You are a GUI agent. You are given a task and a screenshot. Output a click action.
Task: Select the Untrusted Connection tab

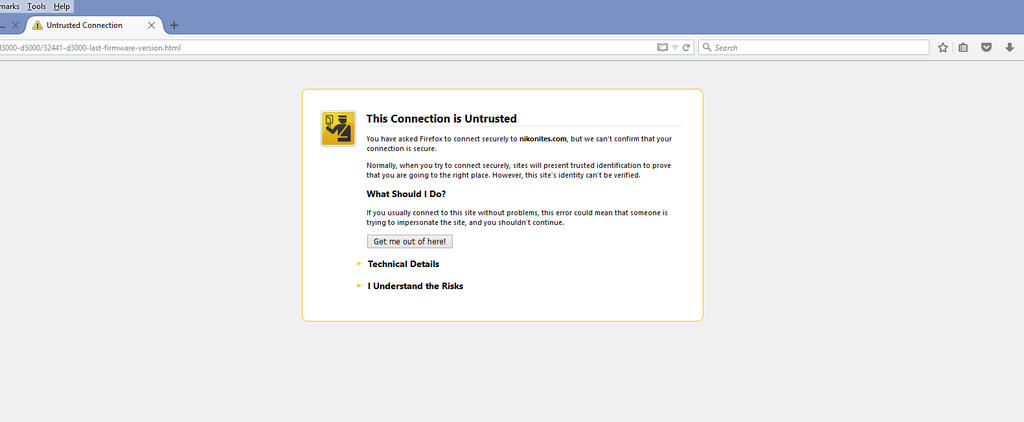click(x=93, y=25)
